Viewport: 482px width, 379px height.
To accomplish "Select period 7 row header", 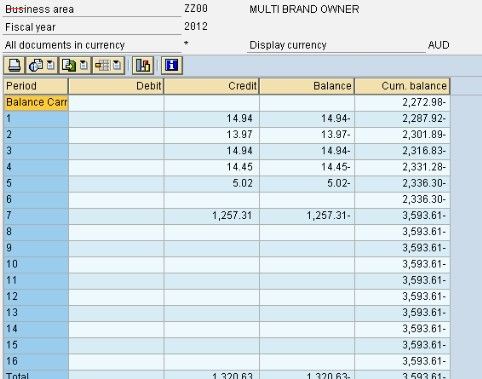I will coord(36,216).
